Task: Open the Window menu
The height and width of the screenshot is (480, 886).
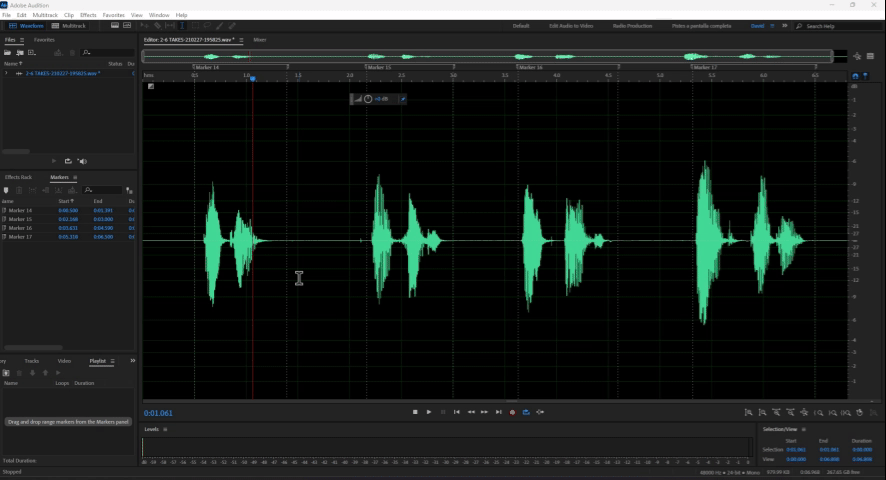Action: (x=159, y=15)
